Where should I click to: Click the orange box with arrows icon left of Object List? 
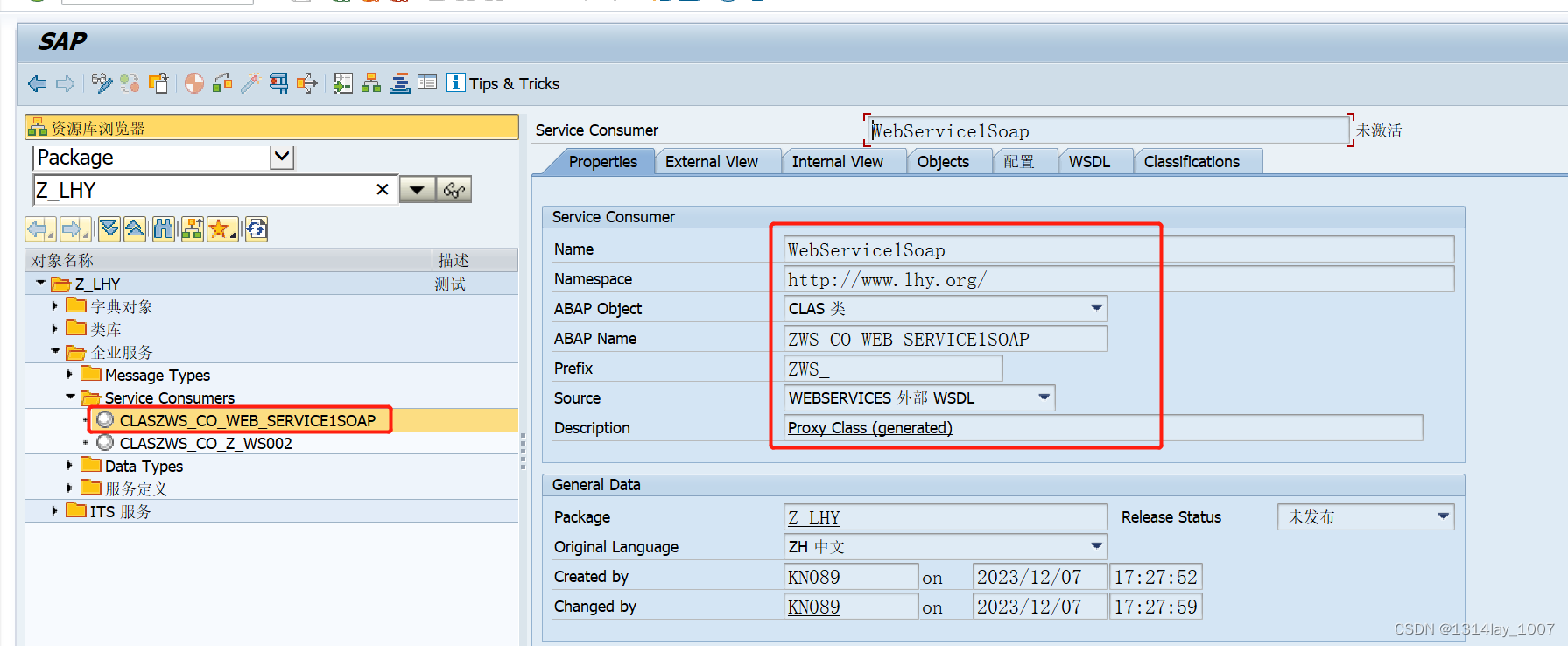306,83
